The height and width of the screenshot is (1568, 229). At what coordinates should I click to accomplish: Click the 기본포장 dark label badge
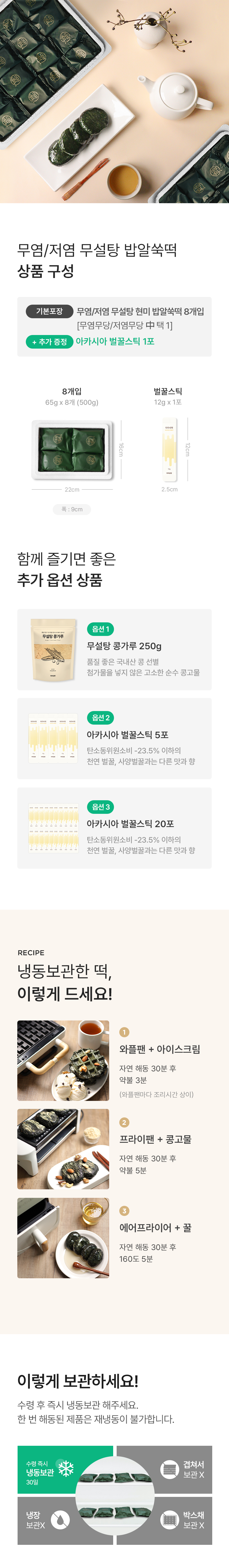click(49, 311)
